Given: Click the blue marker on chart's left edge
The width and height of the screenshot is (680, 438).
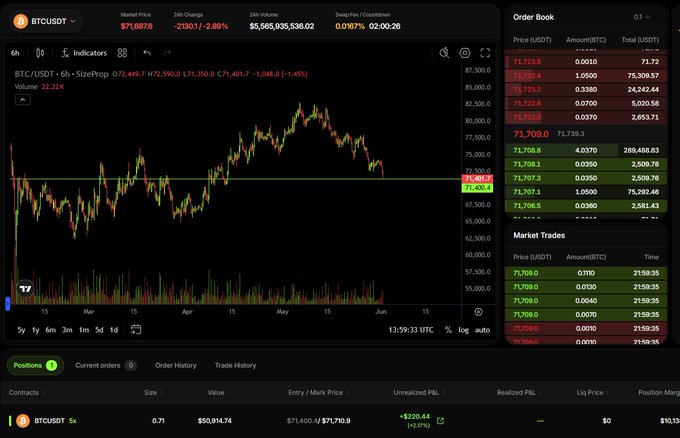Looking at the screenshot, I should 7,304.
